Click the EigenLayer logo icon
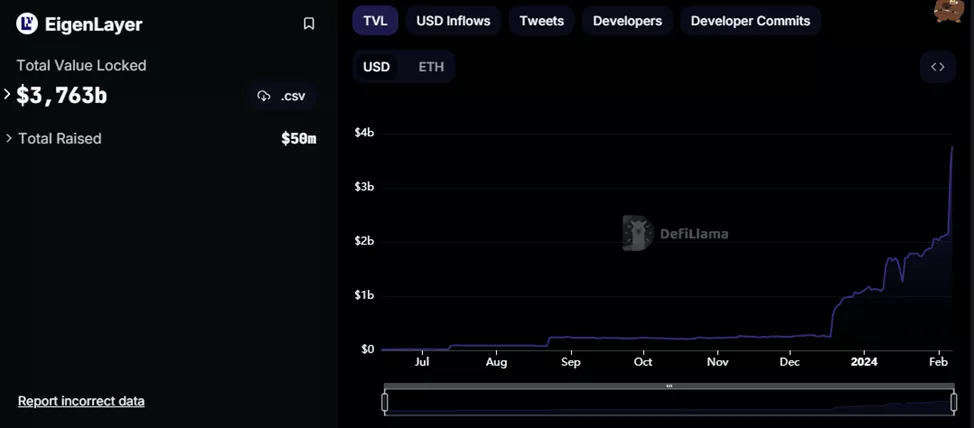Screen dimensions: 974x428 coord(27,24)
